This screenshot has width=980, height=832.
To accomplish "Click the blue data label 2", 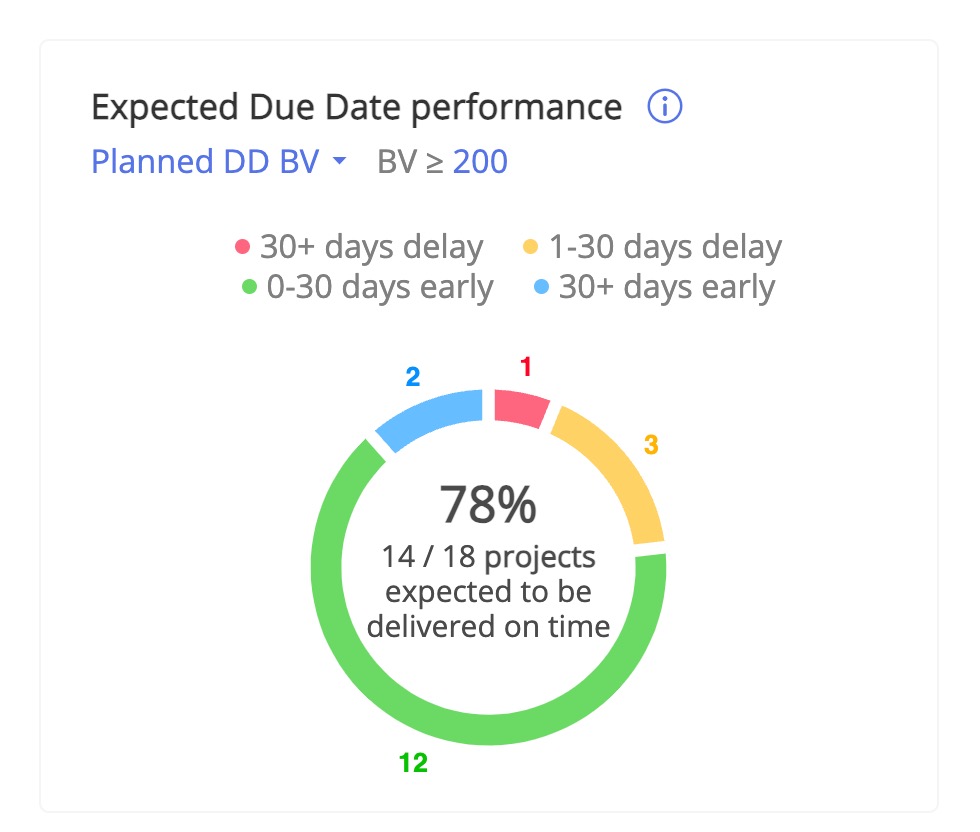I will point(412,377).
